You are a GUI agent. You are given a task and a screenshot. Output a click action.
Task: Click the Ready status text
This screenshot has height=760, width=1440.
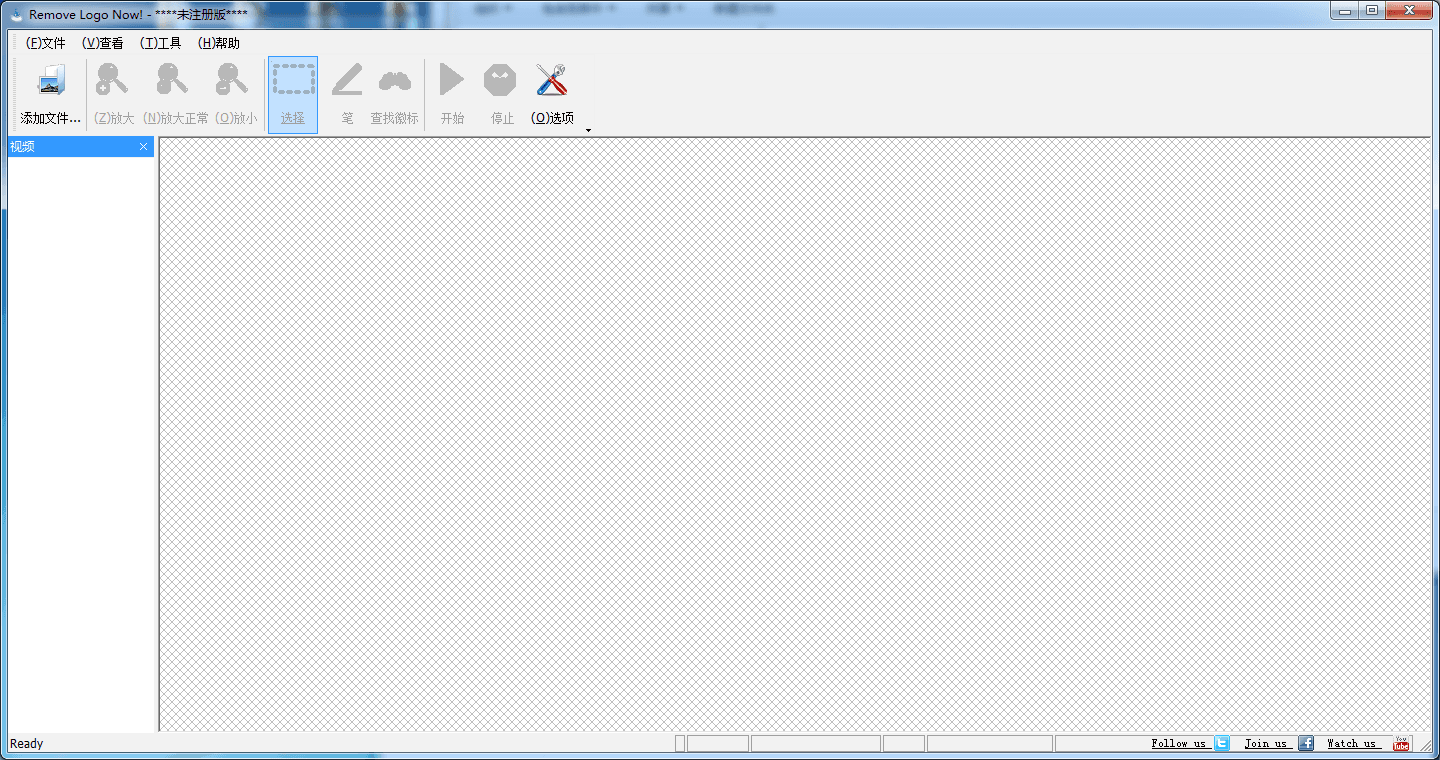pos(27,743)
